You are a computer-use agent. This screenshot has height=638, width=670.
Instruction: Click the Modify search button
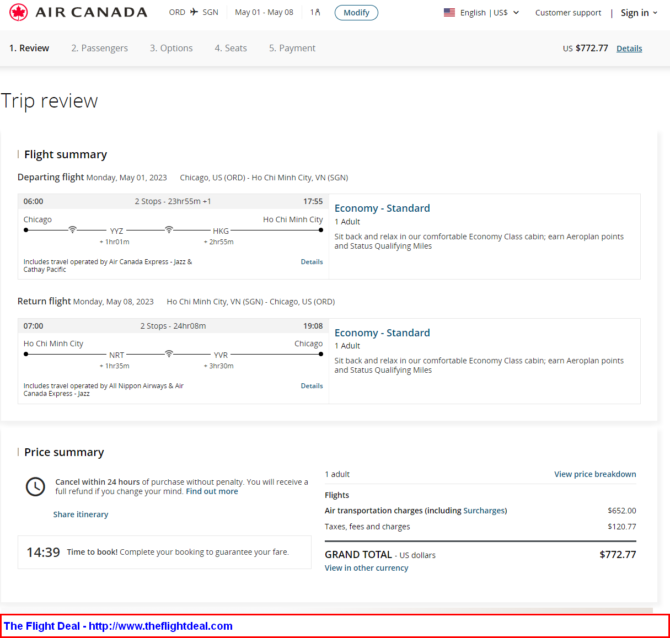pyautogui.click(x=356, y=12)
